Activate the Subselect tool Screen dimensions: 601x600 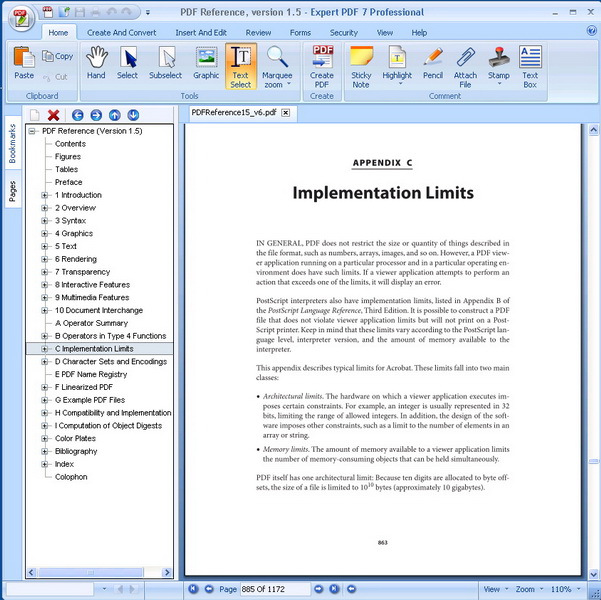[x=166, y=63]
